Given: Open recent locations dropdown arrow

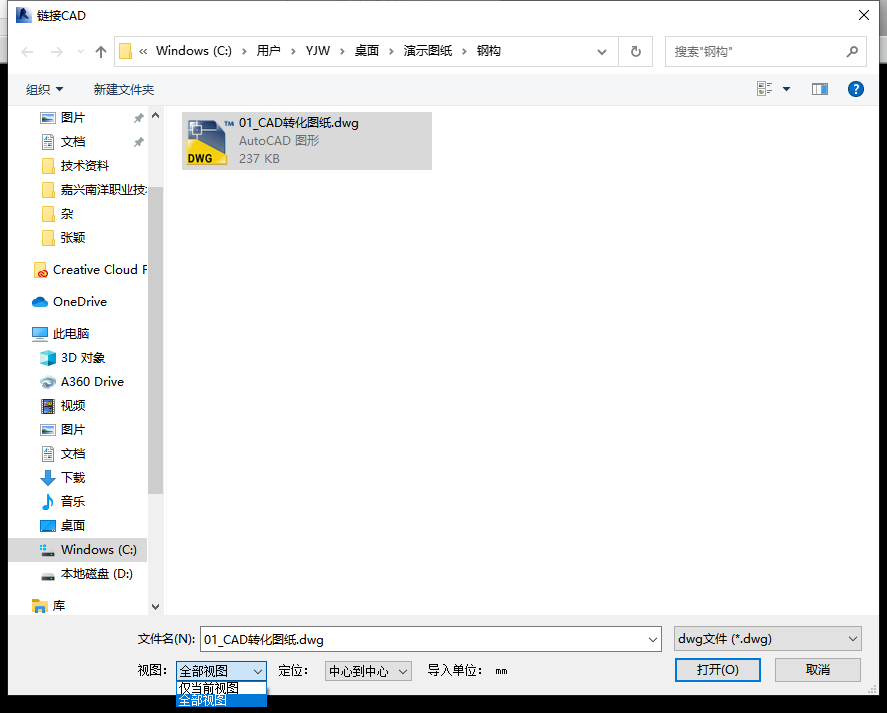Looking at the screenshot, I should point(80,52).
